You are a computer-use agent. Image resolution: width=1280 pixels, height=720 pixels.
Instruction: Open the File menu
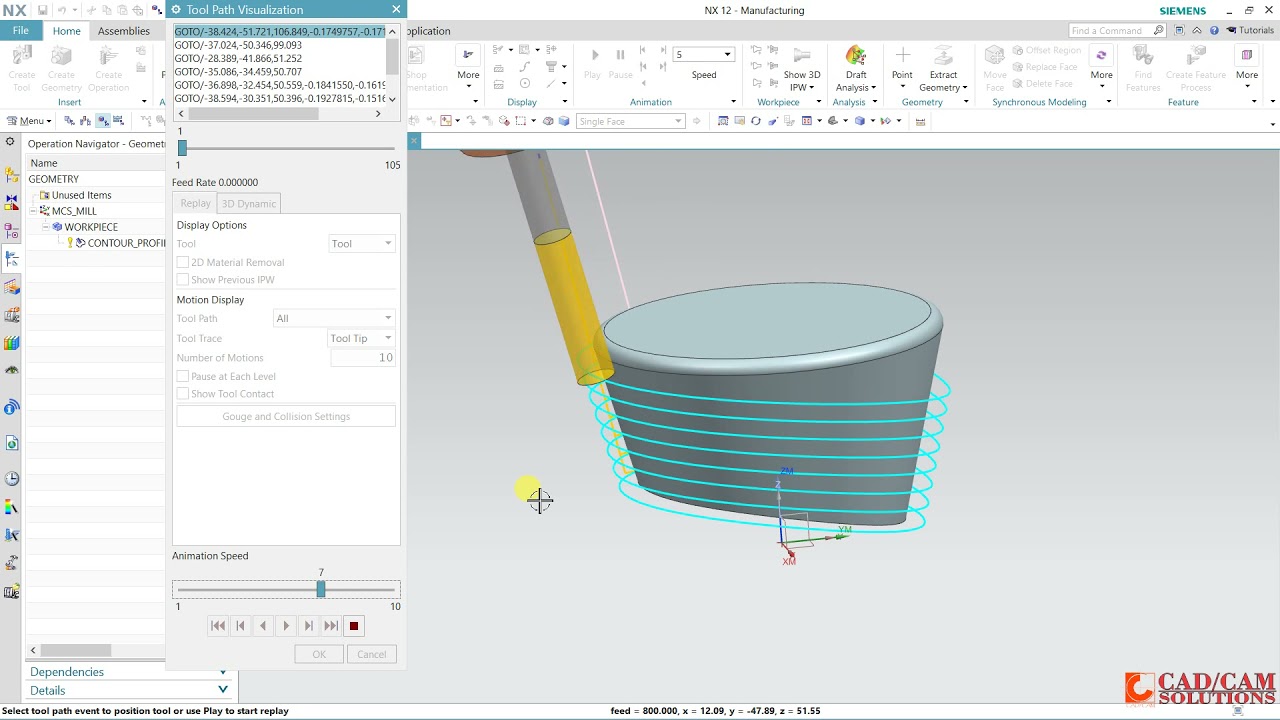20,31
